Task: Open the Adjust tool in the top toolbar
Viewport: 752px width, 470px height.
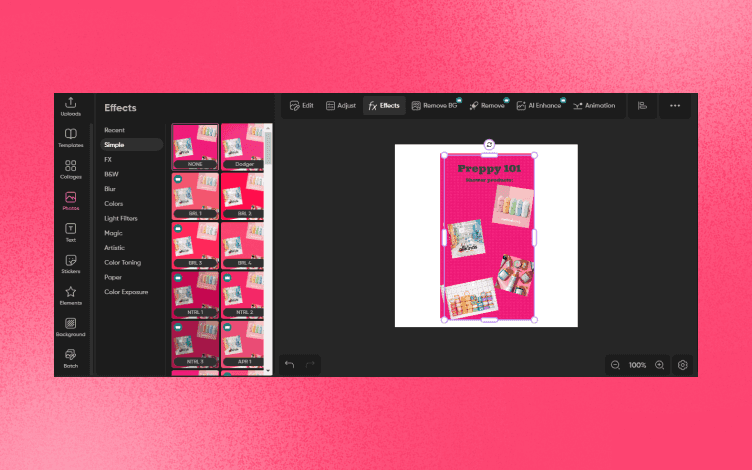Action: (341, 106)
